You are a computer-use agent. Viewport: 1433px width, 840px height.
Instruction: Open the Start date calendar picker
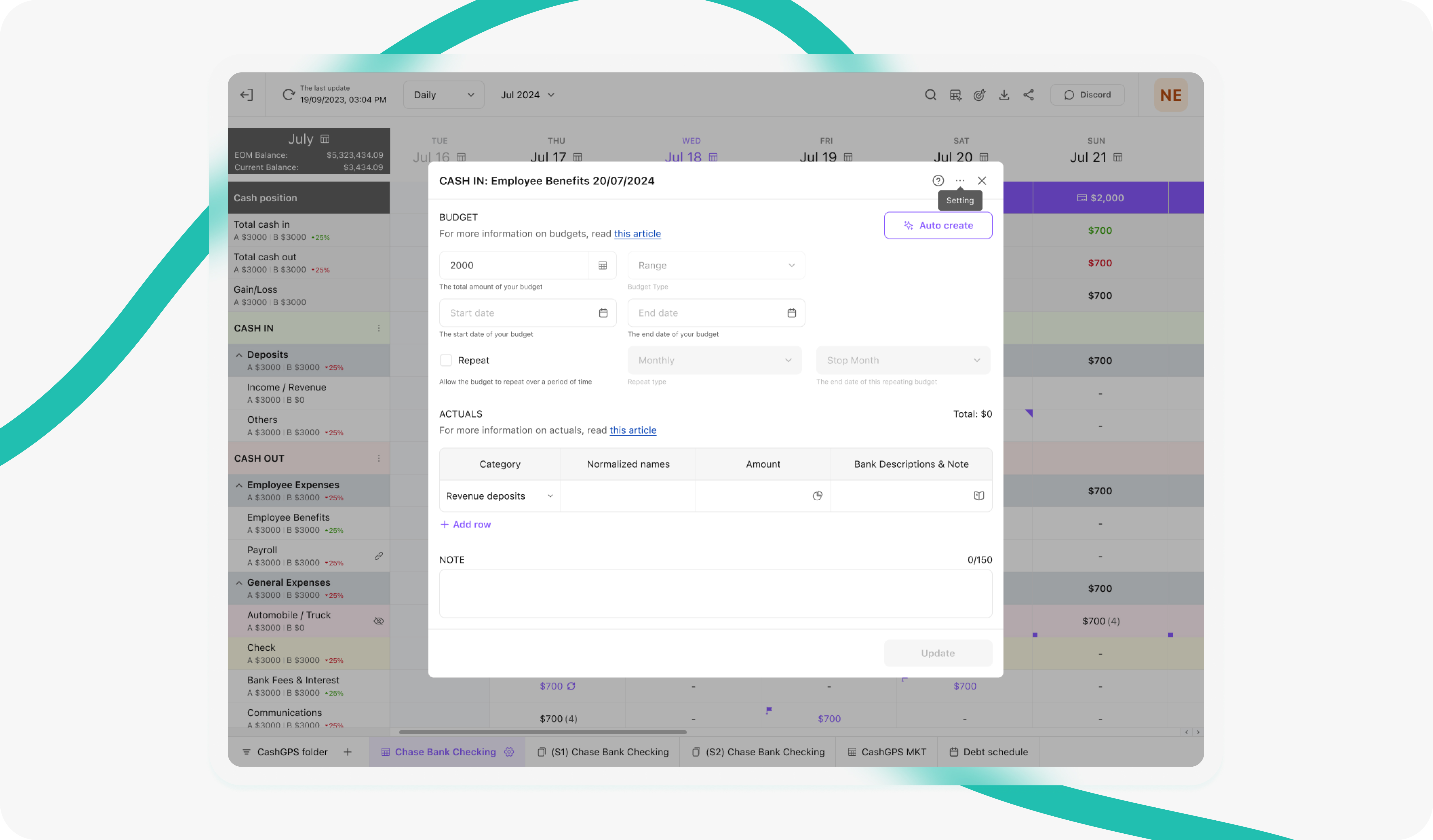603,313
